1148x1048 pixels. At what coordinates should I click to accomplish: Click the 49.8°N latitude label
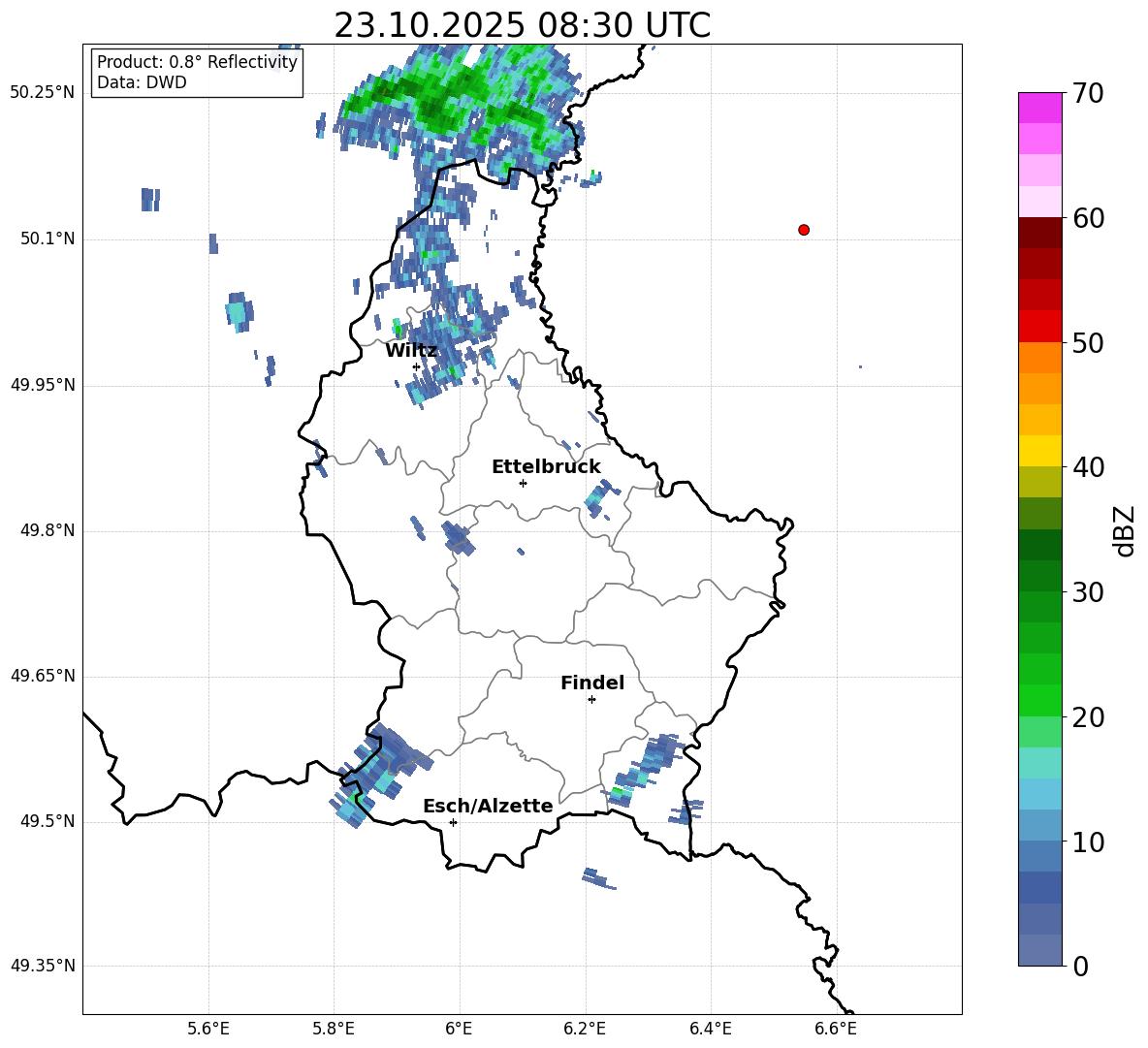[x=48, y=530]
